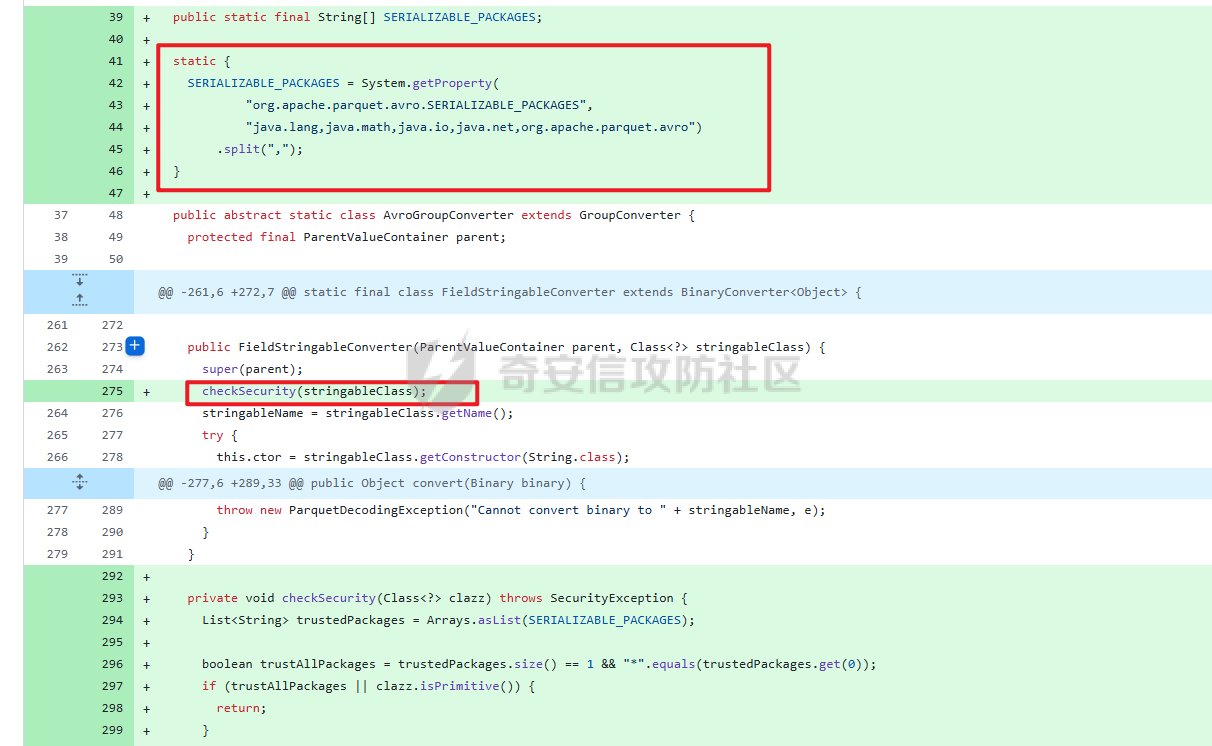
Task: Click the SERIALIZABLE_PACKAGES declaration on line 39
Action: coord(459,17)
